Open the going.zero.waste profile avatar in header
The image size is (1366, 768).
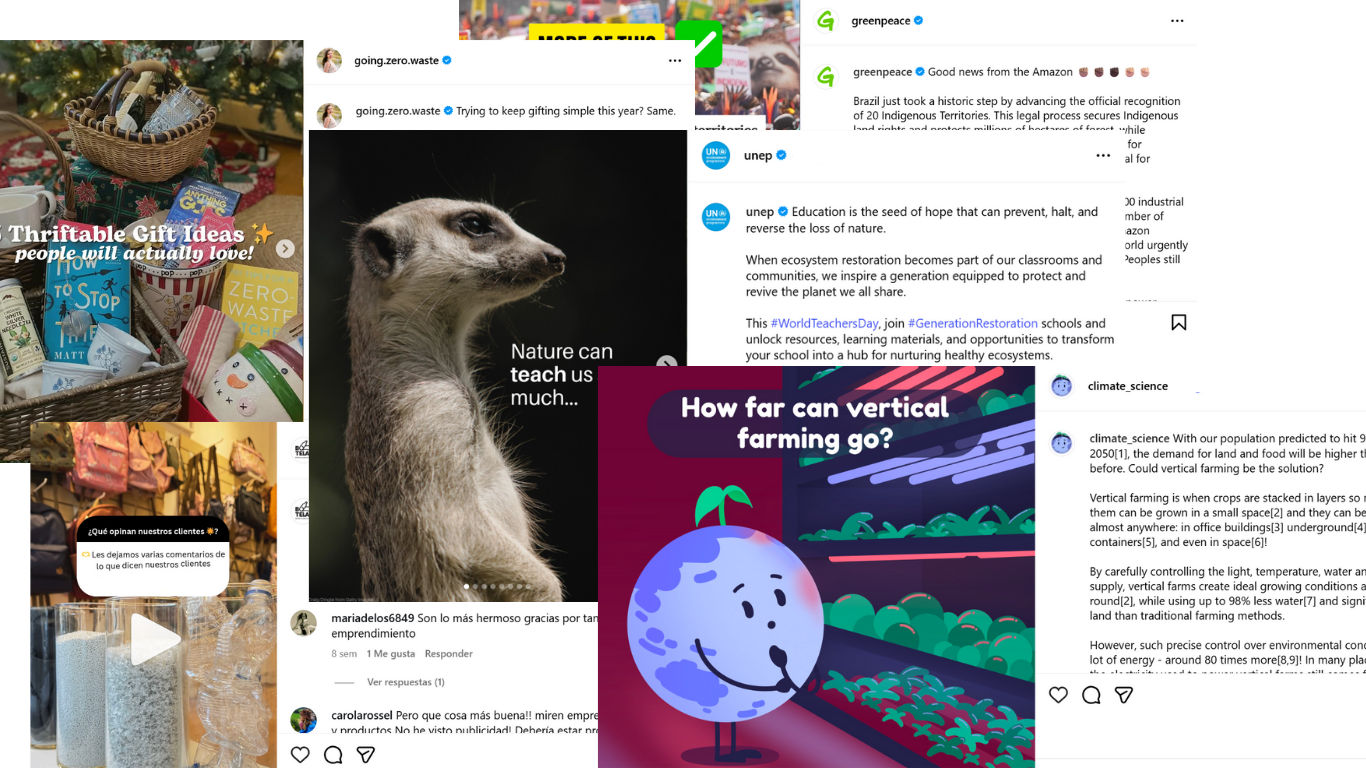(329, 60)
